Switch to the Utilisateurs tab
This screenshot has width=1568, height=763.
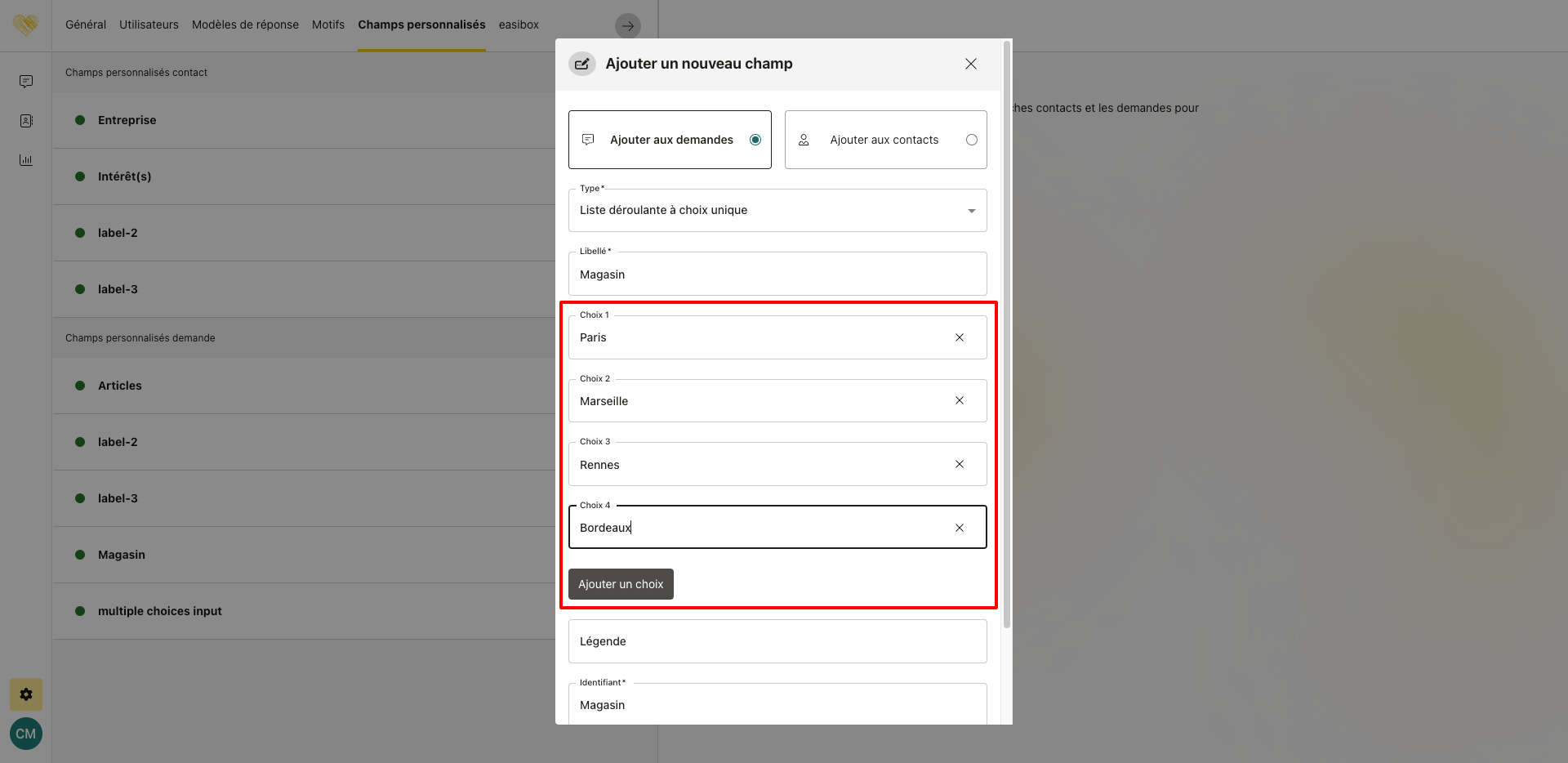(149, 25)
